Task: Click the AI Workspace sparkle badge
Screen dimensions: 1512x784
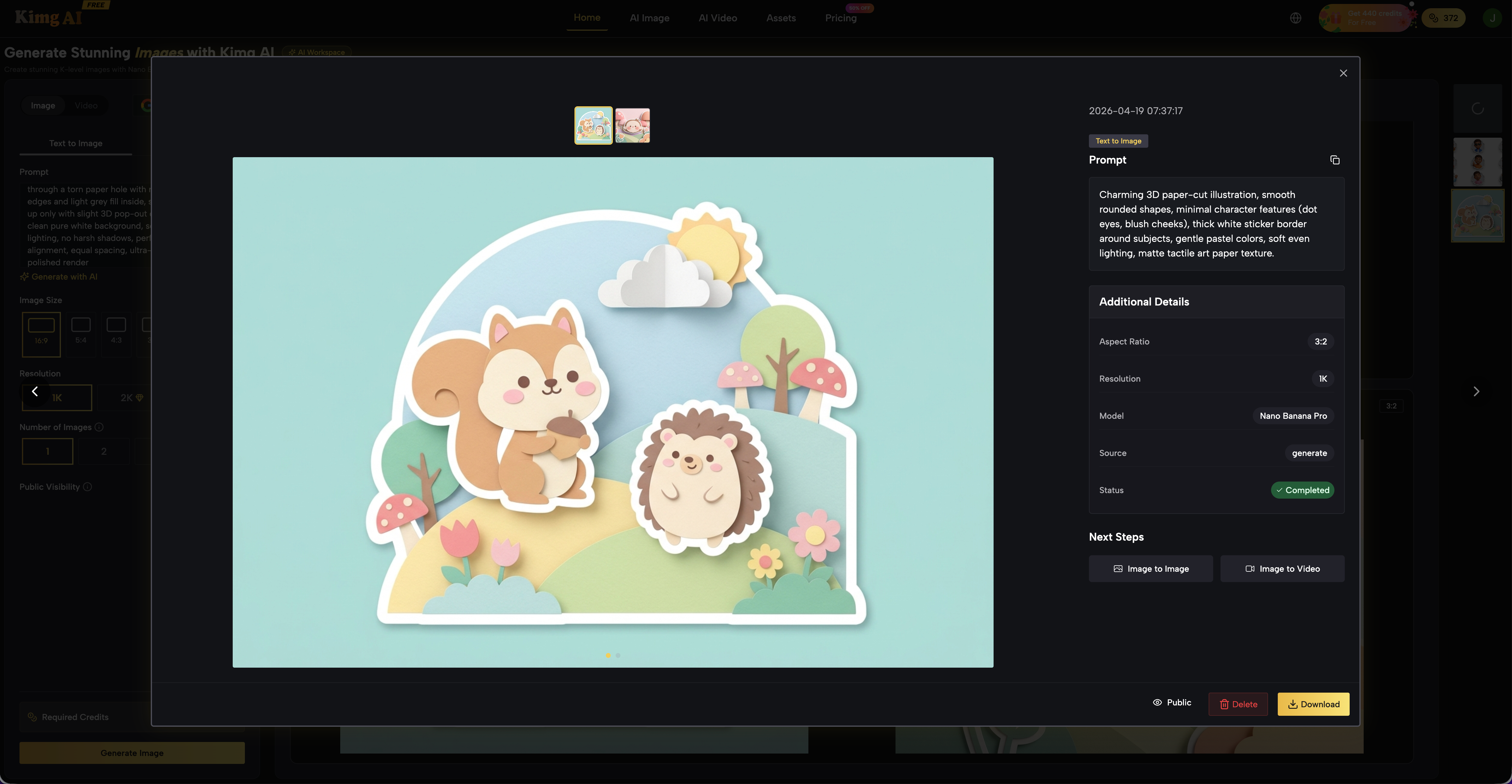Action: click(317, 52)
